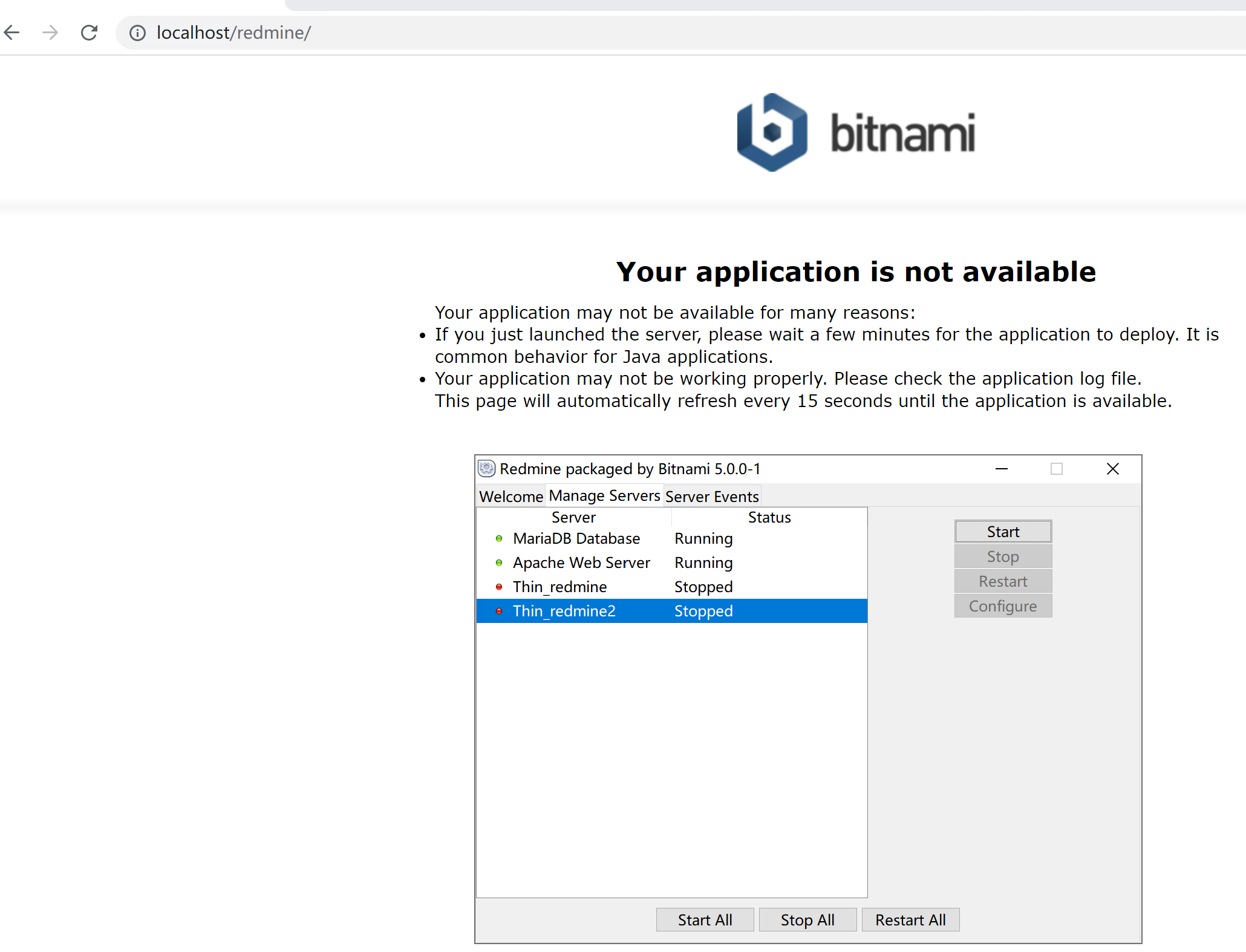Click the Stop All button
The height and width of the screenshot is (952, 1246).
click(807, 920)
